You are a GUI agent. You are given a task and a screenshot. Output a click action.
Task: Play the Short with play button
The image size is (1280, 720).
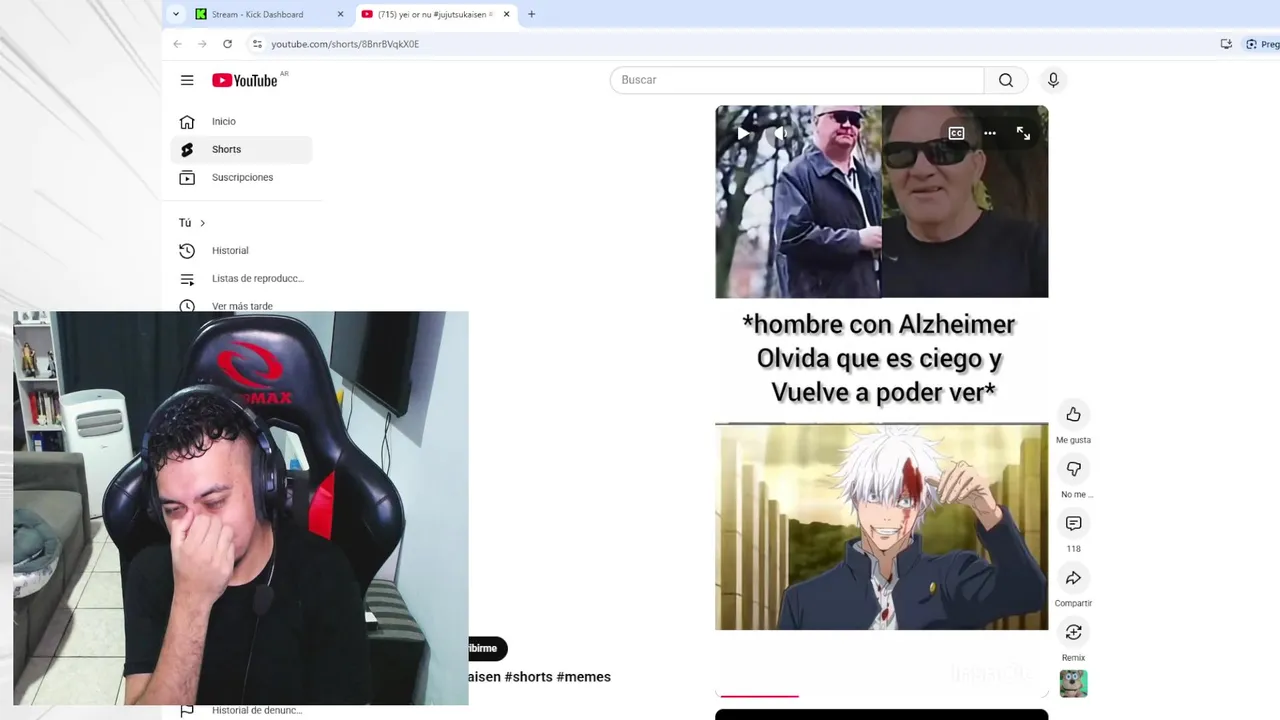click(743, 133)
